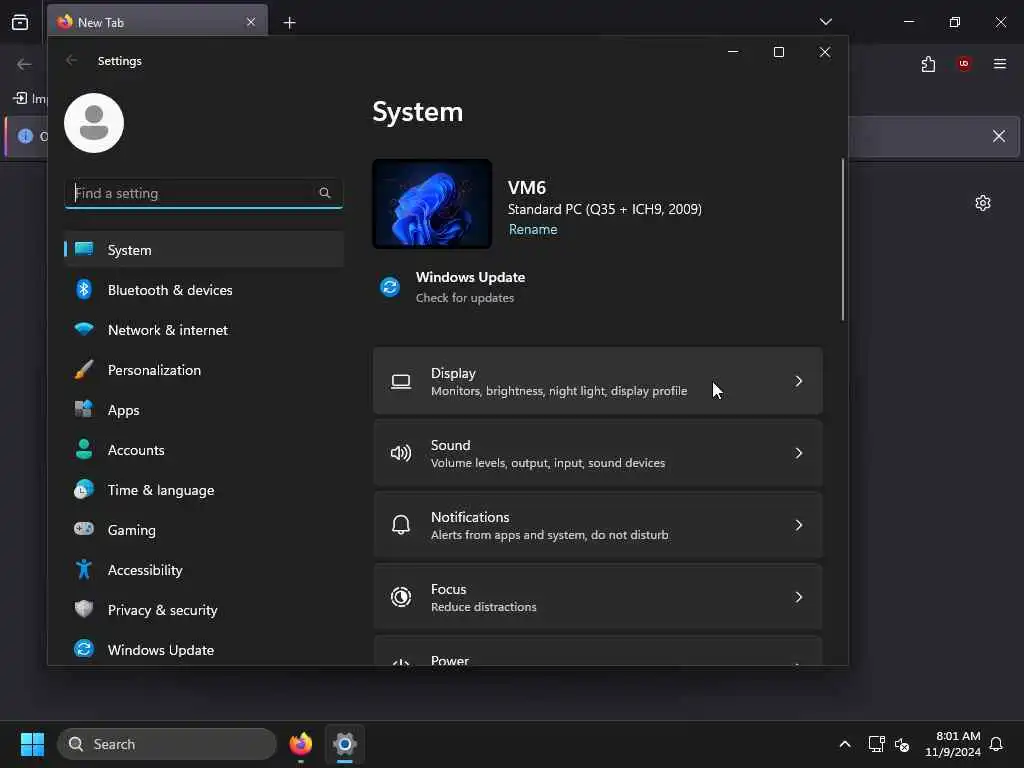This screenshot has height=768, width=1024.
Task: Click the user profile avatar
Action: [94, 123]
